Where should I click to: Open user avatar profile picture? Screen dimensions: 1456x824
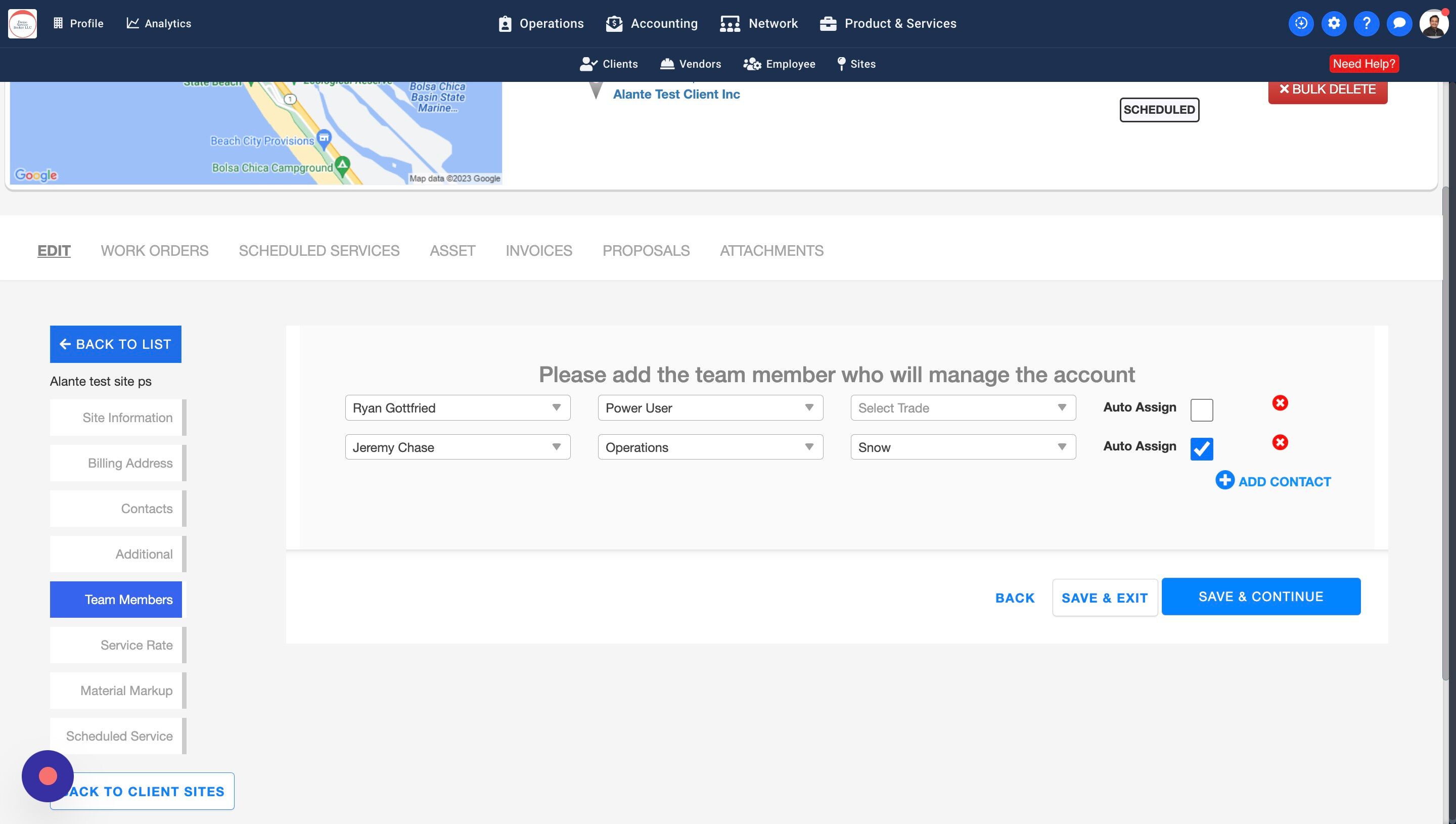(x=1433, y=24)
